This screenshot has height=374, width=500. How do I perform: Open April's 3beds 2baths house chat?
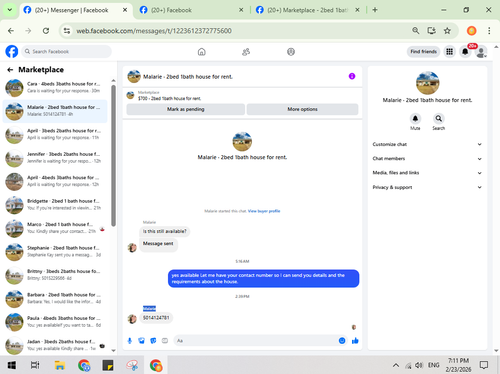point(55,134)
